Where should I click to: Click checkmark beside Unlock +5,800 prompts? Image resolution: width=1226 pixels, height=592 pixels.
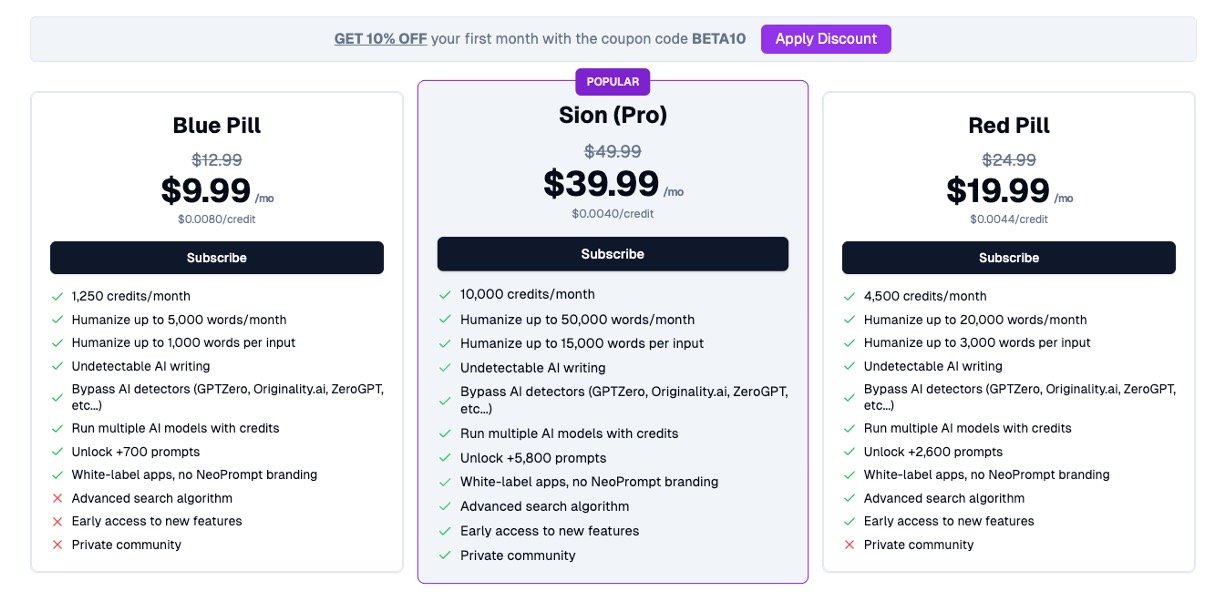coord(445,458)
